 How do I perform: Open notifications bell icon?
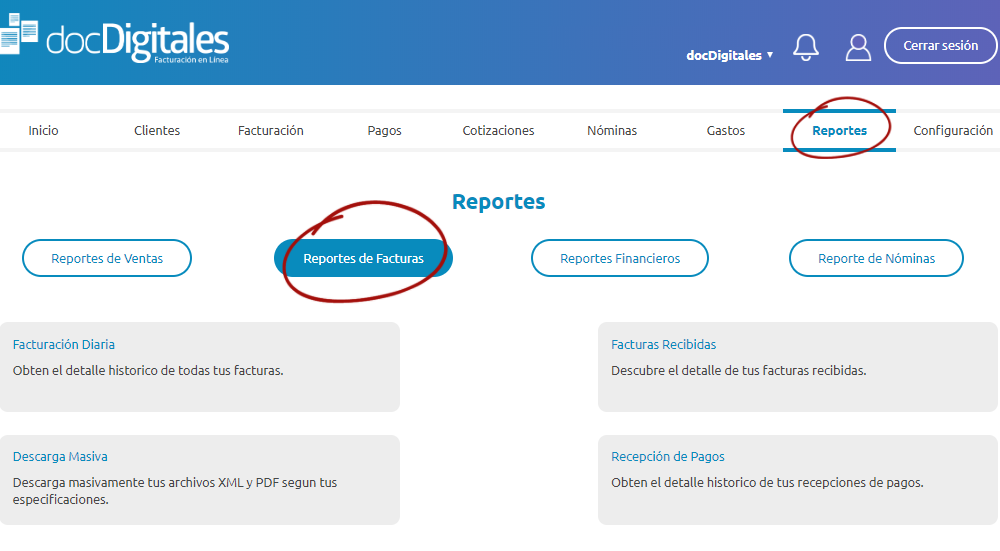click(x=805, y=47)
